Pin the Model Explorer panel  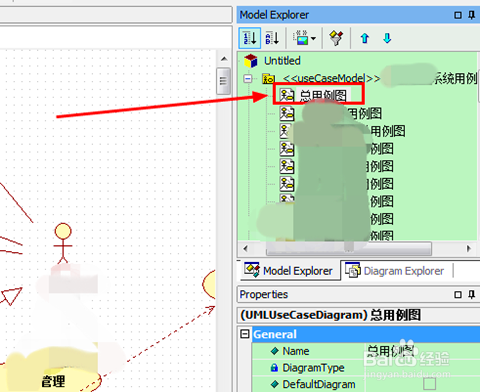coord(472,15)
